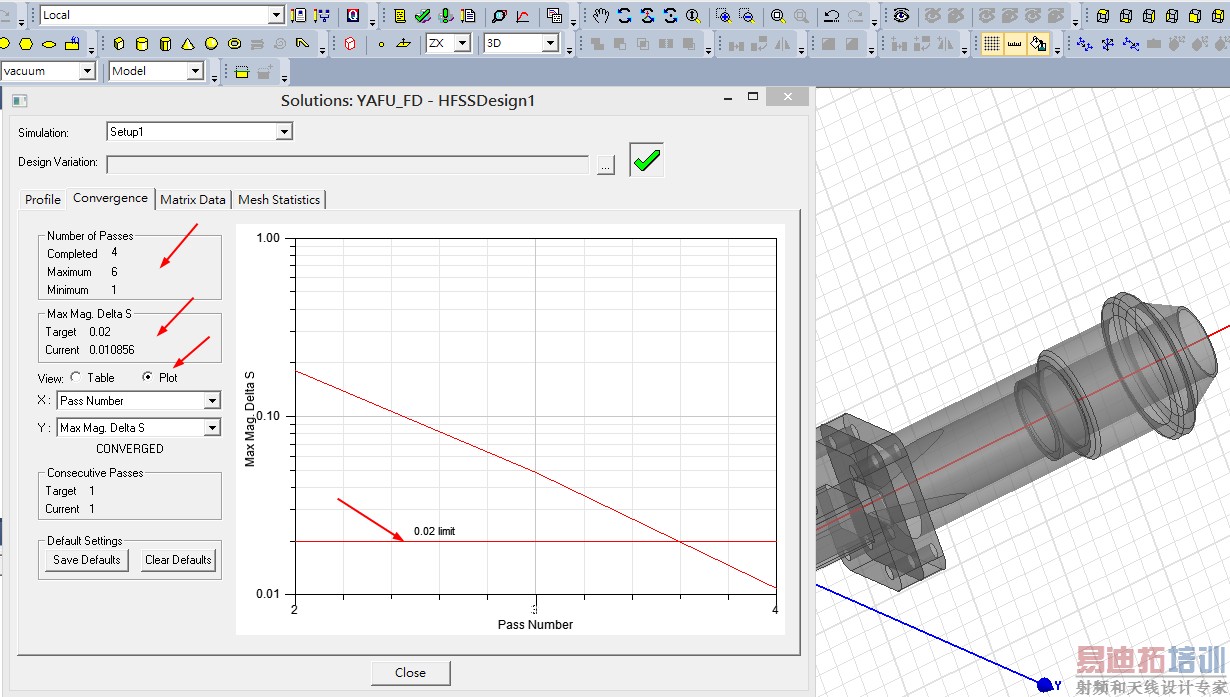1230x697 pixels.
Task: Click the Validate green checkmark toolbar icon
Action: [423, 16]
